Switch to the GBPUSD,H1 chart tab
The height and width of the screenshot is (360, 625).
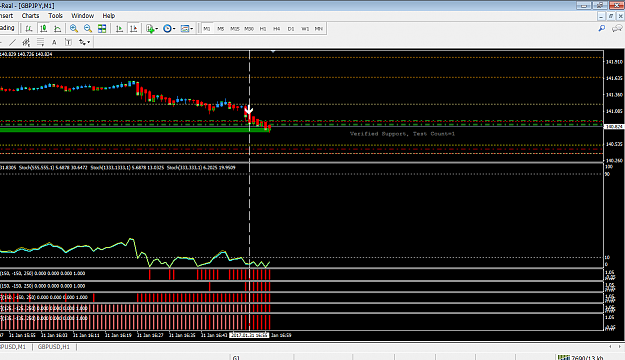click(53, 347)
